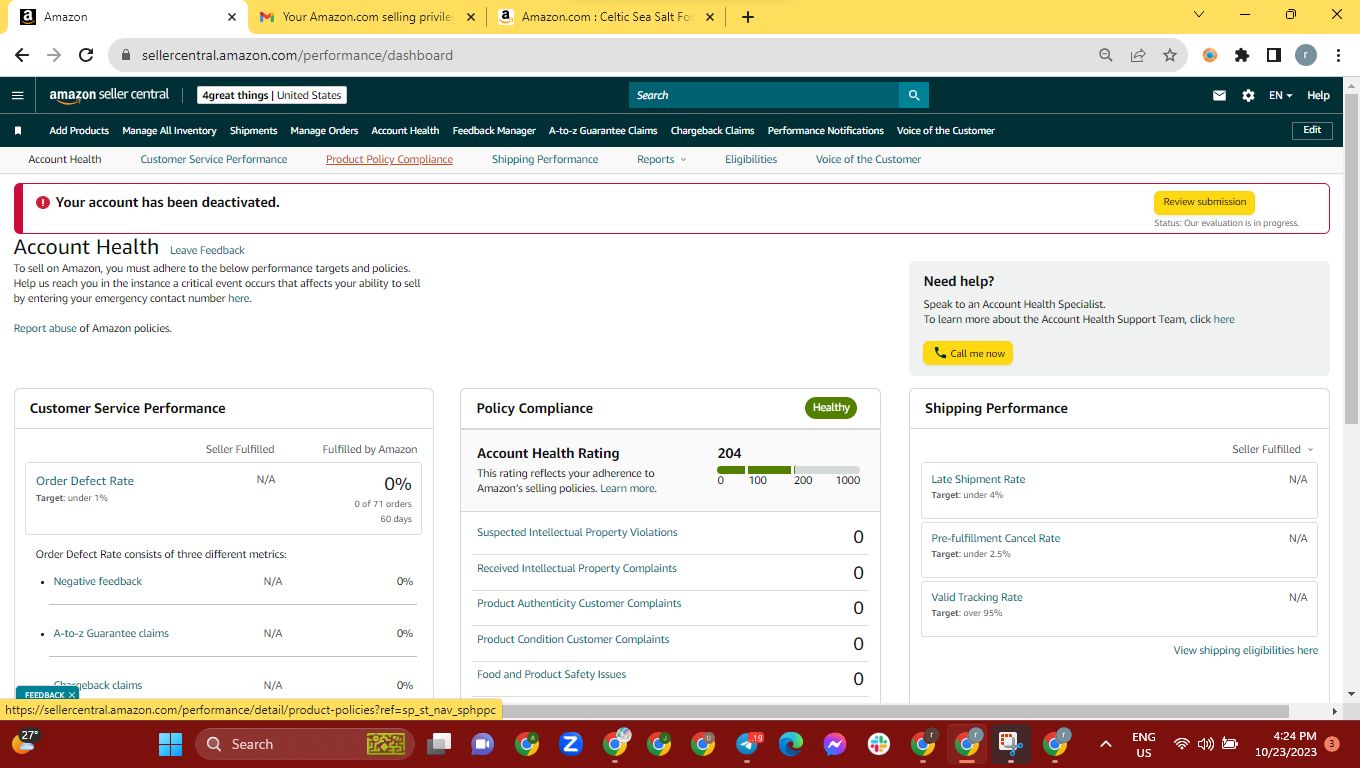1360x768 pixels.
Task: Click the zoom magnifier icon in address bar
Action: pos(1106,56)
